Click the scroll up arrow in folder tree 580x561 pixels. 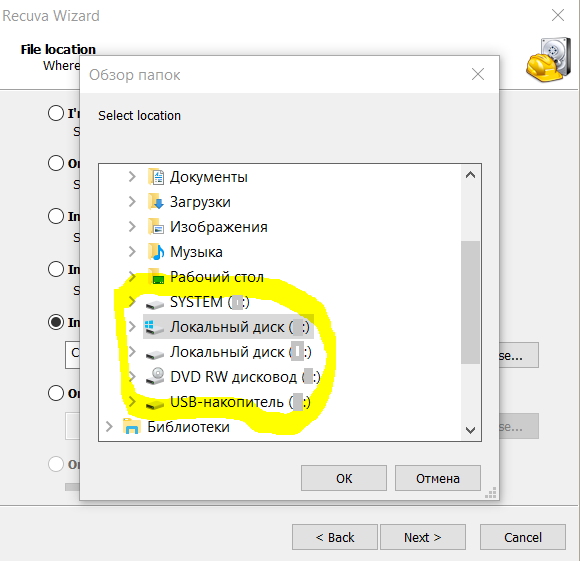point(471,175)
